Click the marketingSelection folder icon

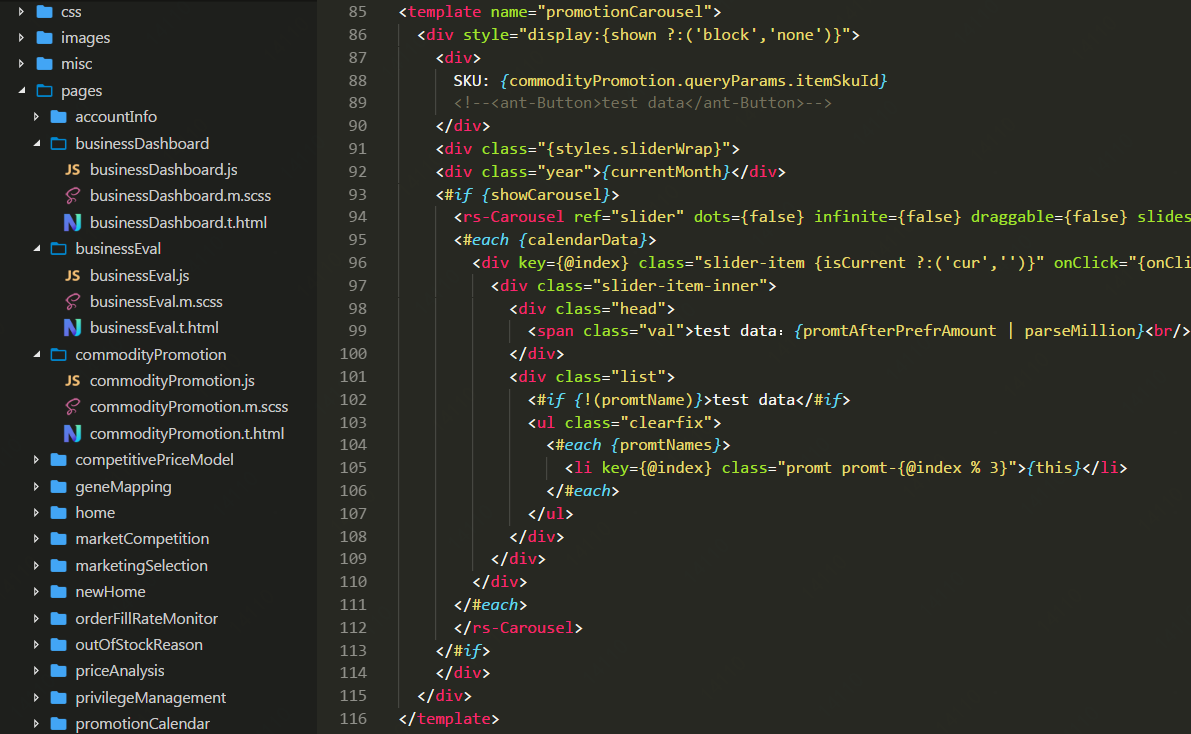(x=58, y=565)
